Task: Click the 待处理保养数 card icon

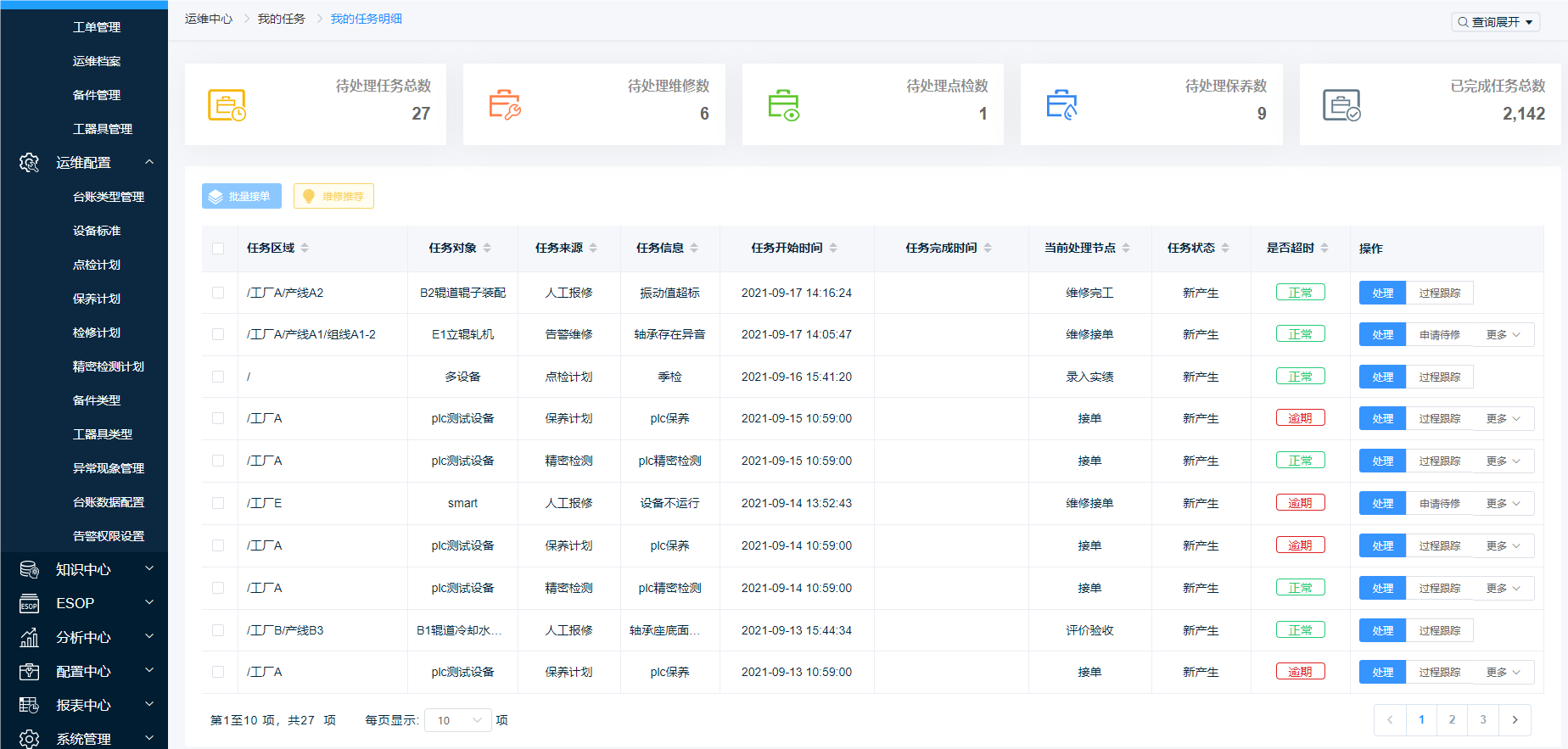Action: click(x=1061, y=105)
